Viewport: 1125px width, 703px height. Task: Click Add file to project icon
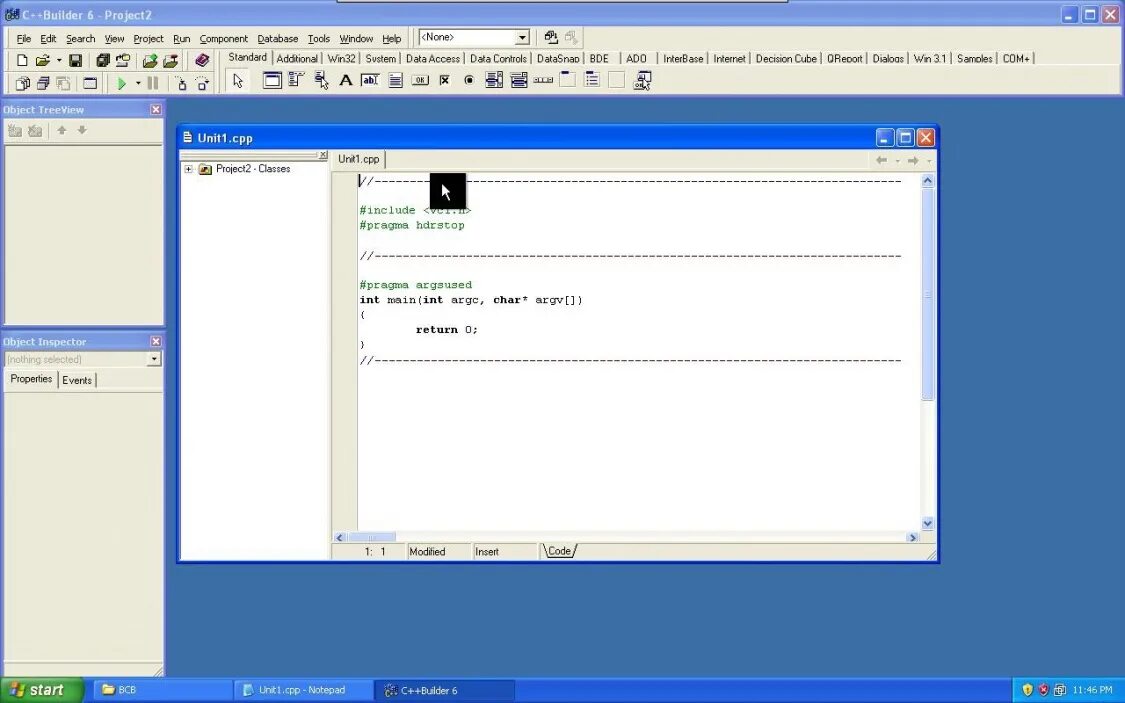point(150,61)
